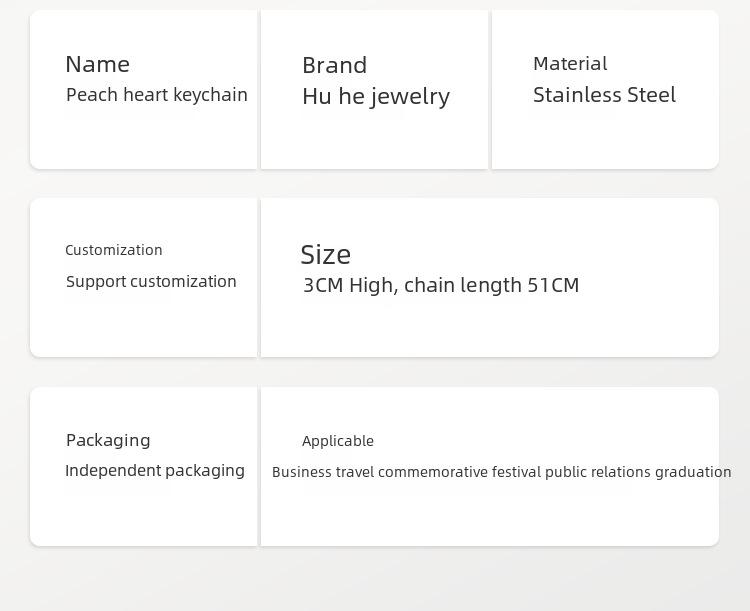The width and height of the screenshot is (750, 611).
Task: Click the Size card panel
Action: 490,278
